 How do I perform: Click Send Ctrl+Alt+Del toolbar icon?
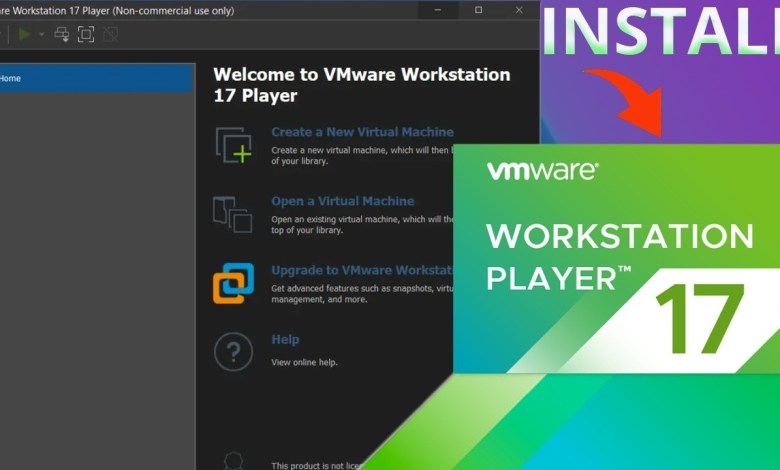tap(62, 34)
